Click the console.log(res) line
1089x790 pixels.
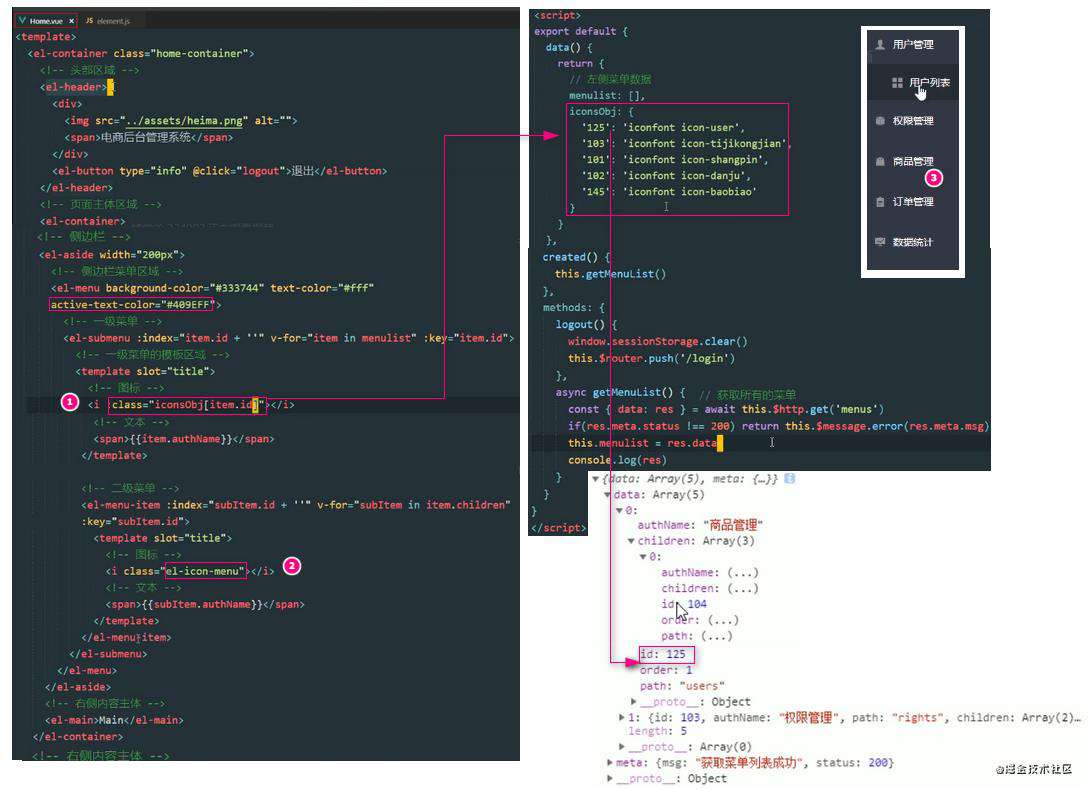(617, 459)
